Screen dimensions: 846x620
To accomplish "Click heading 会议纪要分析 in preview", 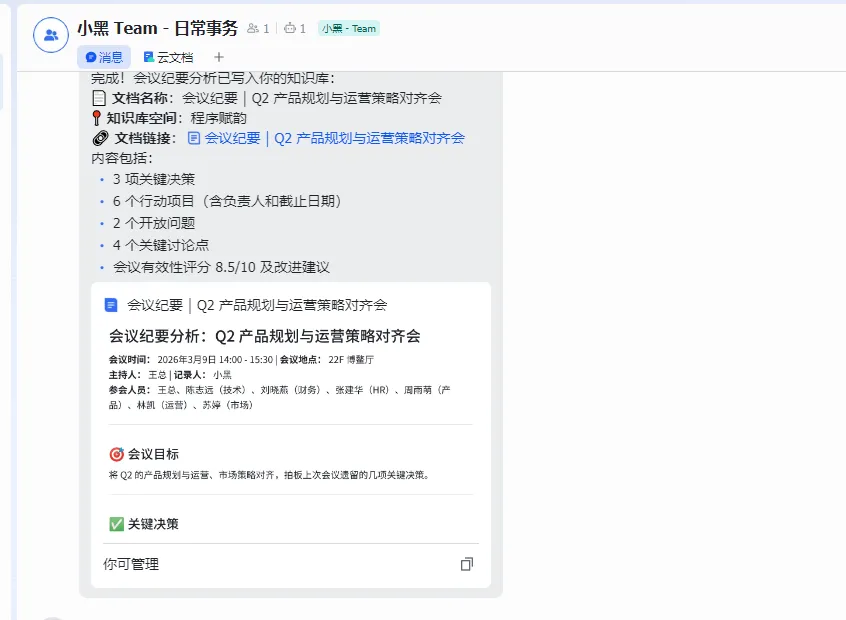I will pos(264,336).
